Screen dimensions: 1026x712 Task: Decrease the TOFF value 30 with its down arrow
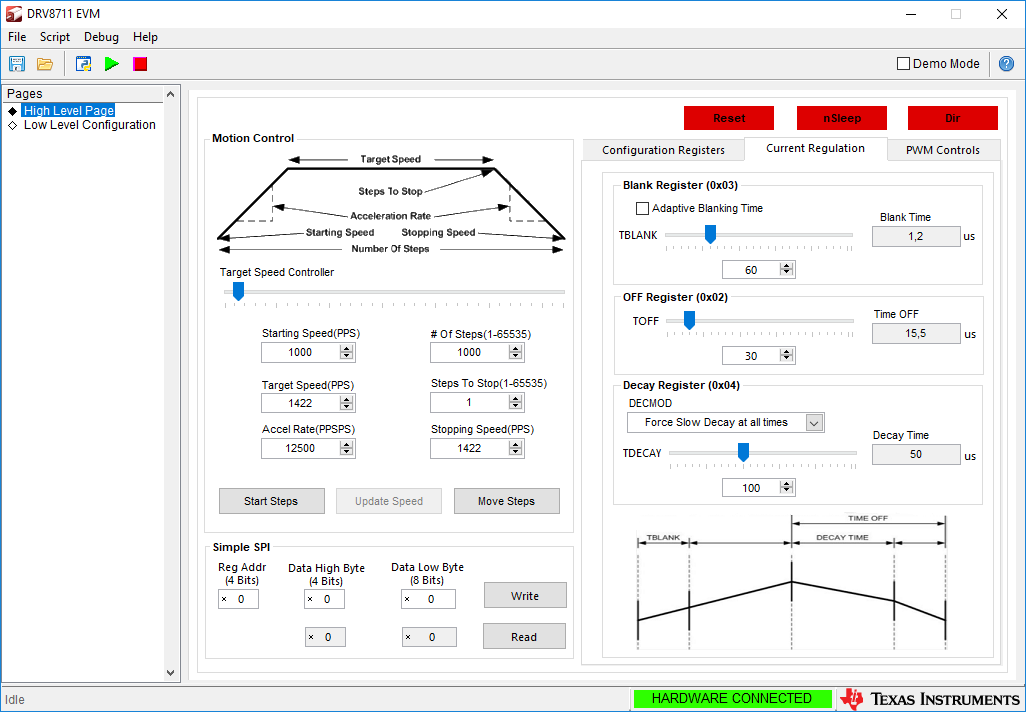coord(787,360)
